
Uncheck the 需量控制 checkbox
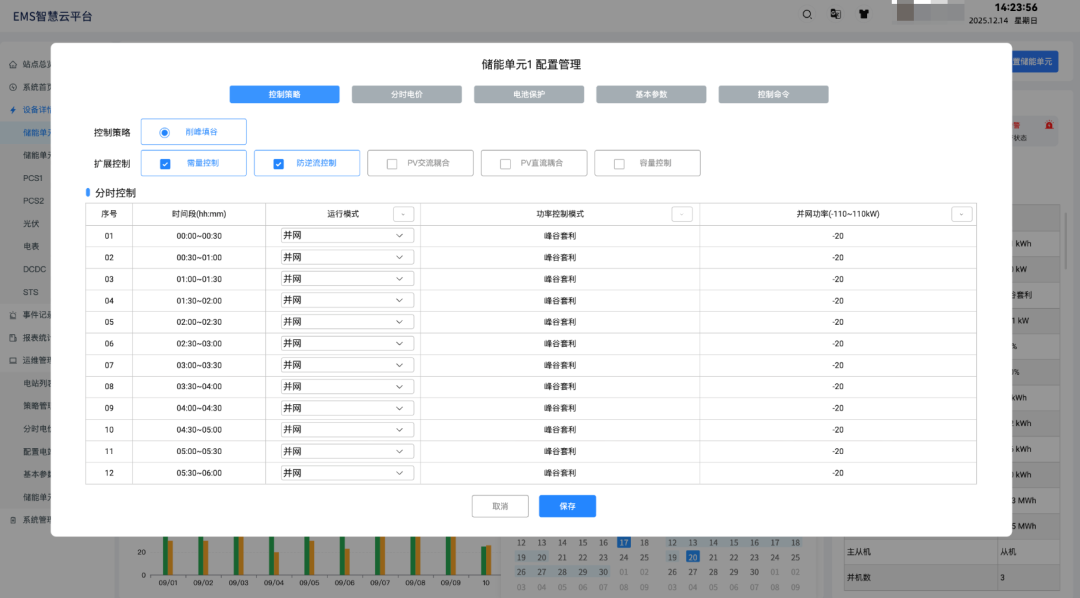165,163
